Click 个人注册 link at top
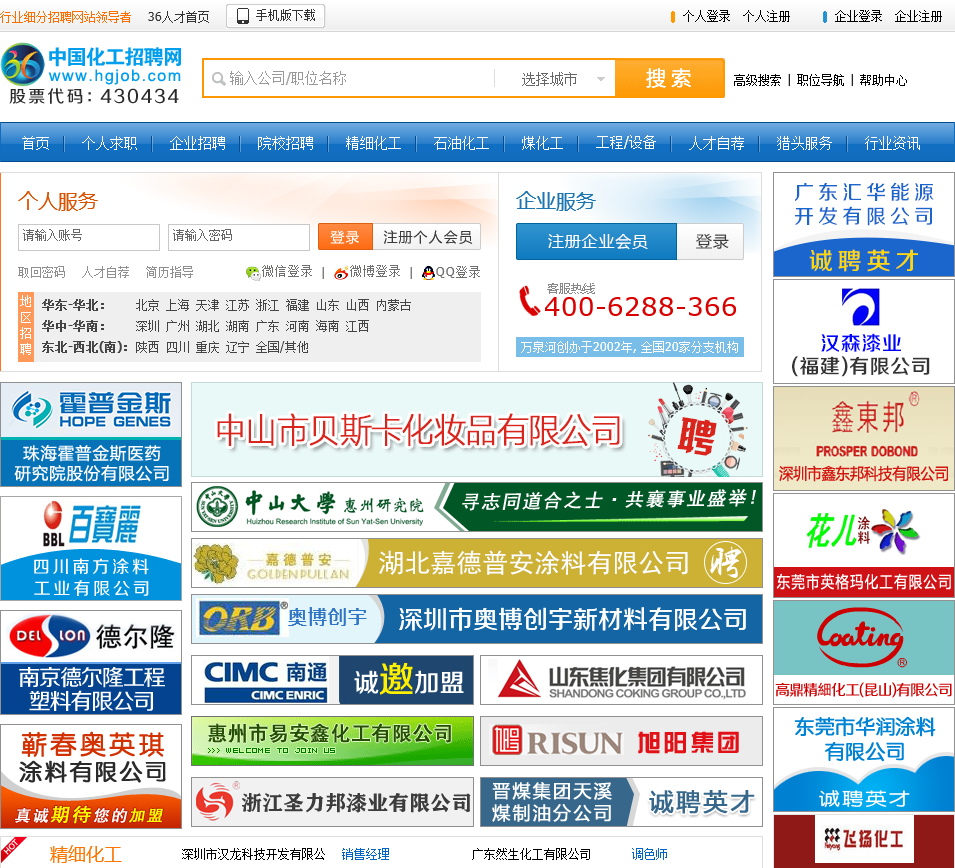 click(x=766, y=16)
